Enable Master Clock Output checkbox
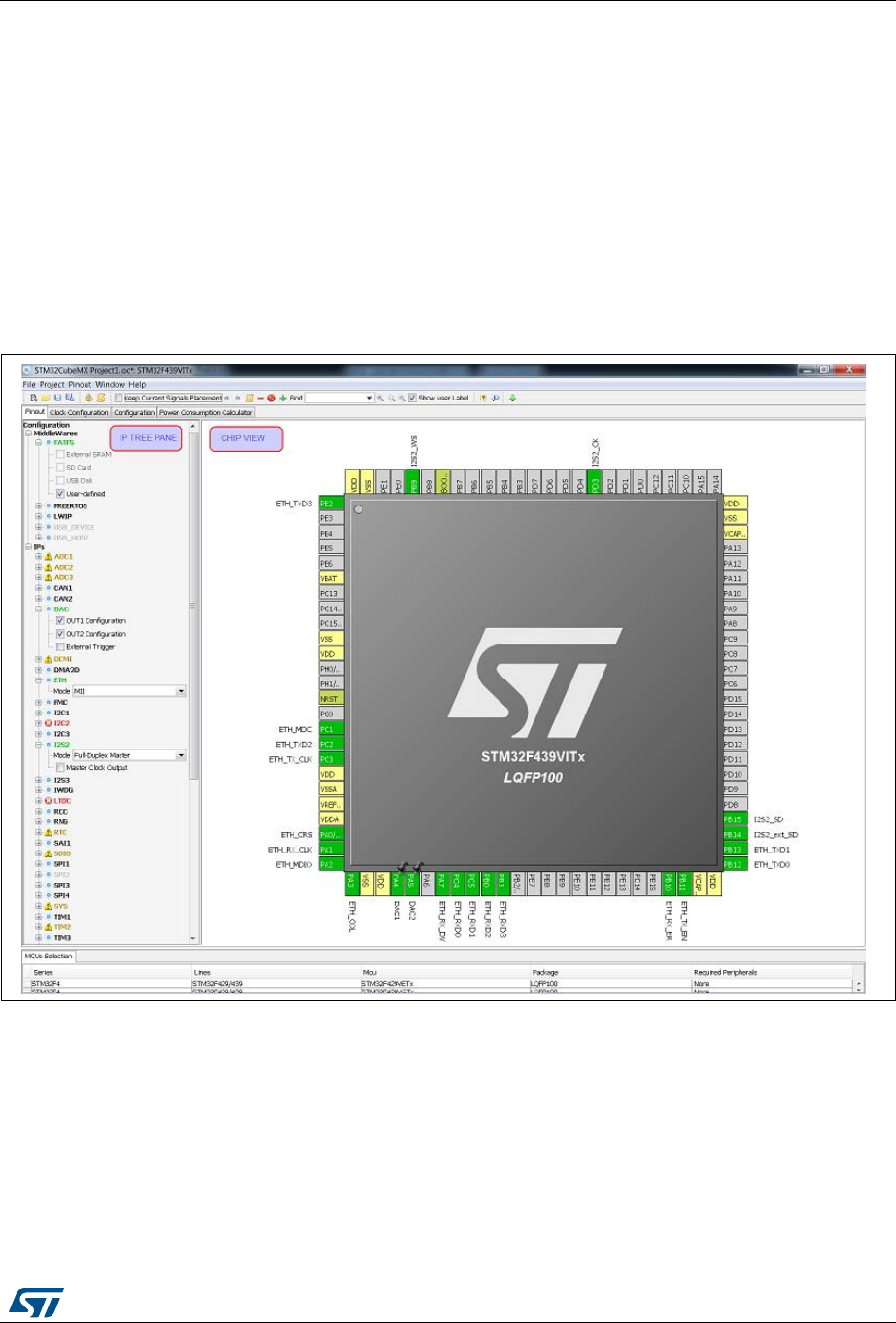The height and width of the screenshot is (1323, 896). [60, 768]
